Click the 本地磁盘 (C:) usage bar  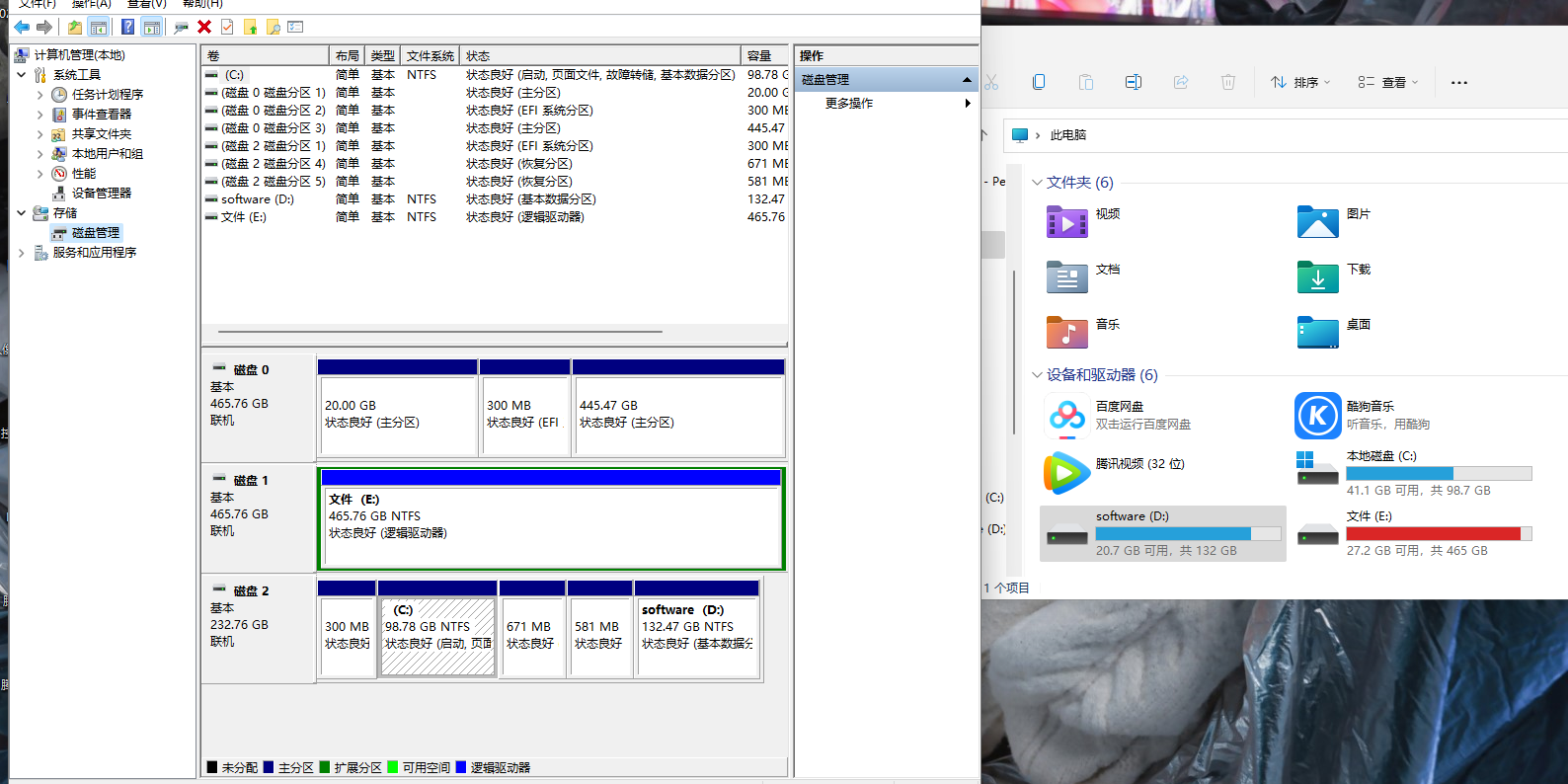click(x=1439, y=473)
